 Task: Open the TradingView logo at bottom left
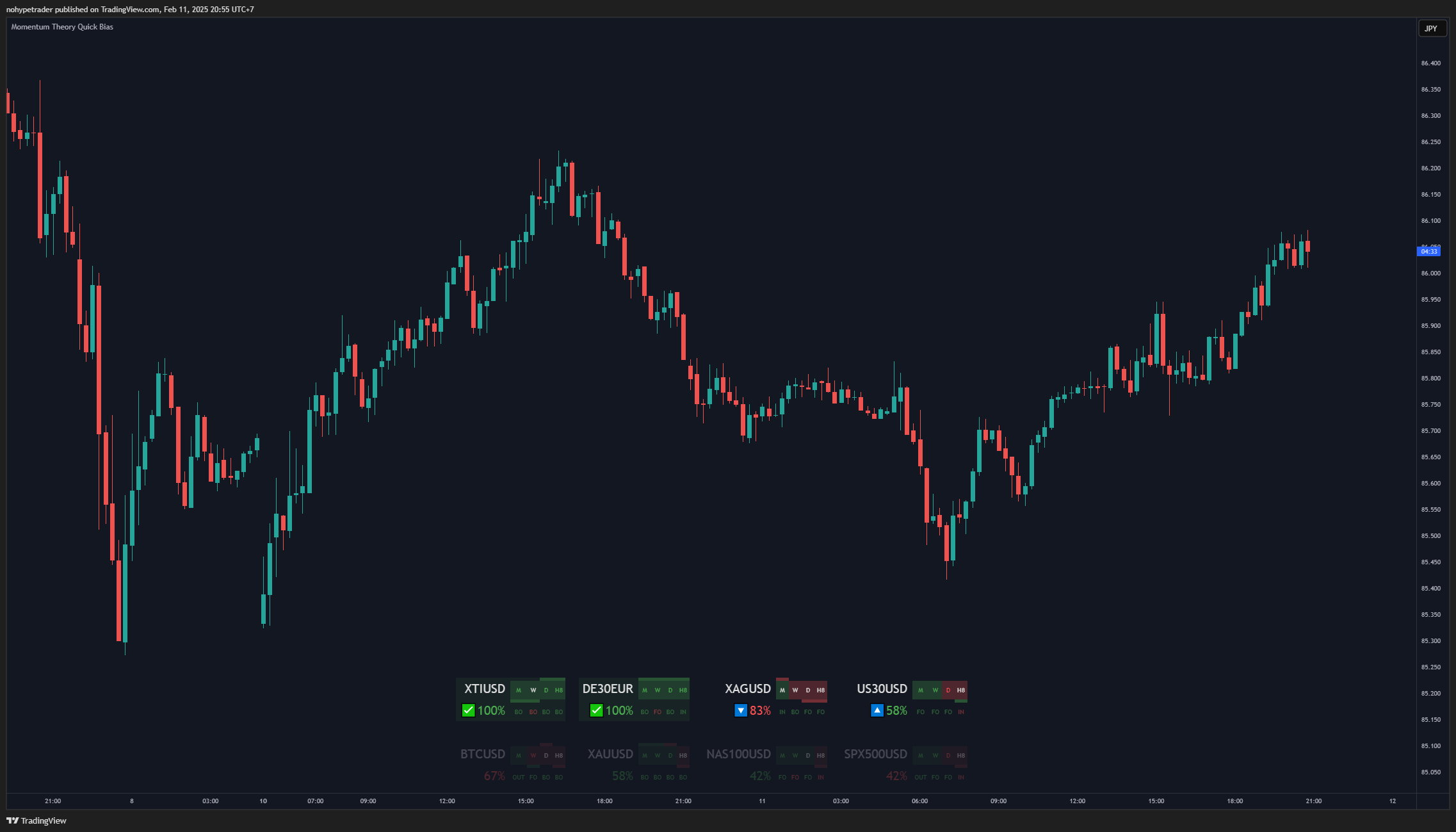click(36, 820)
